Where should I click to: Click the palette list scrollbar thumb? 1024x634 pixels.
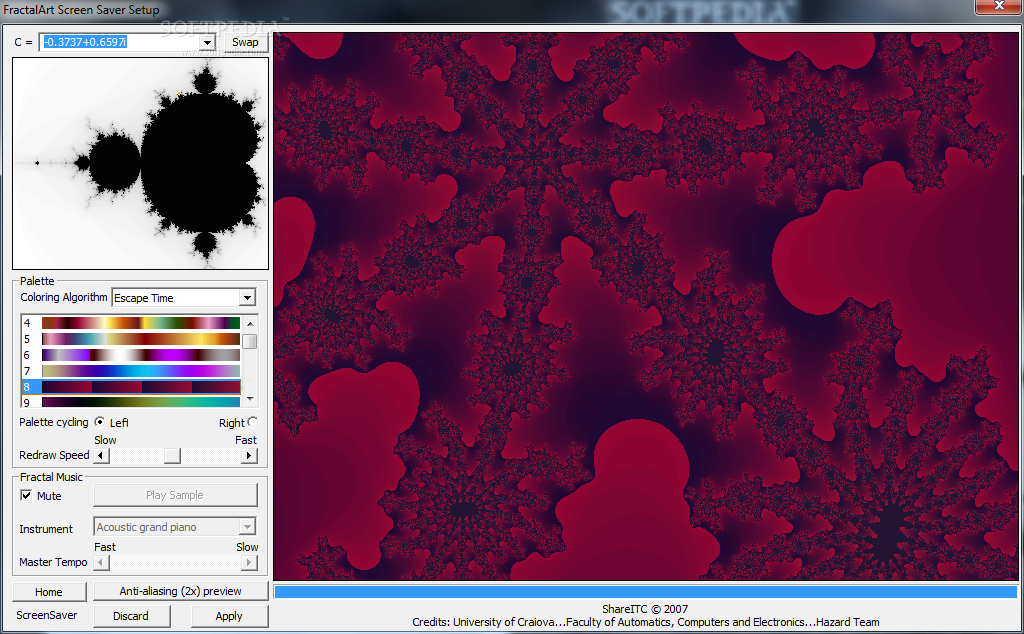click(249, 341)
